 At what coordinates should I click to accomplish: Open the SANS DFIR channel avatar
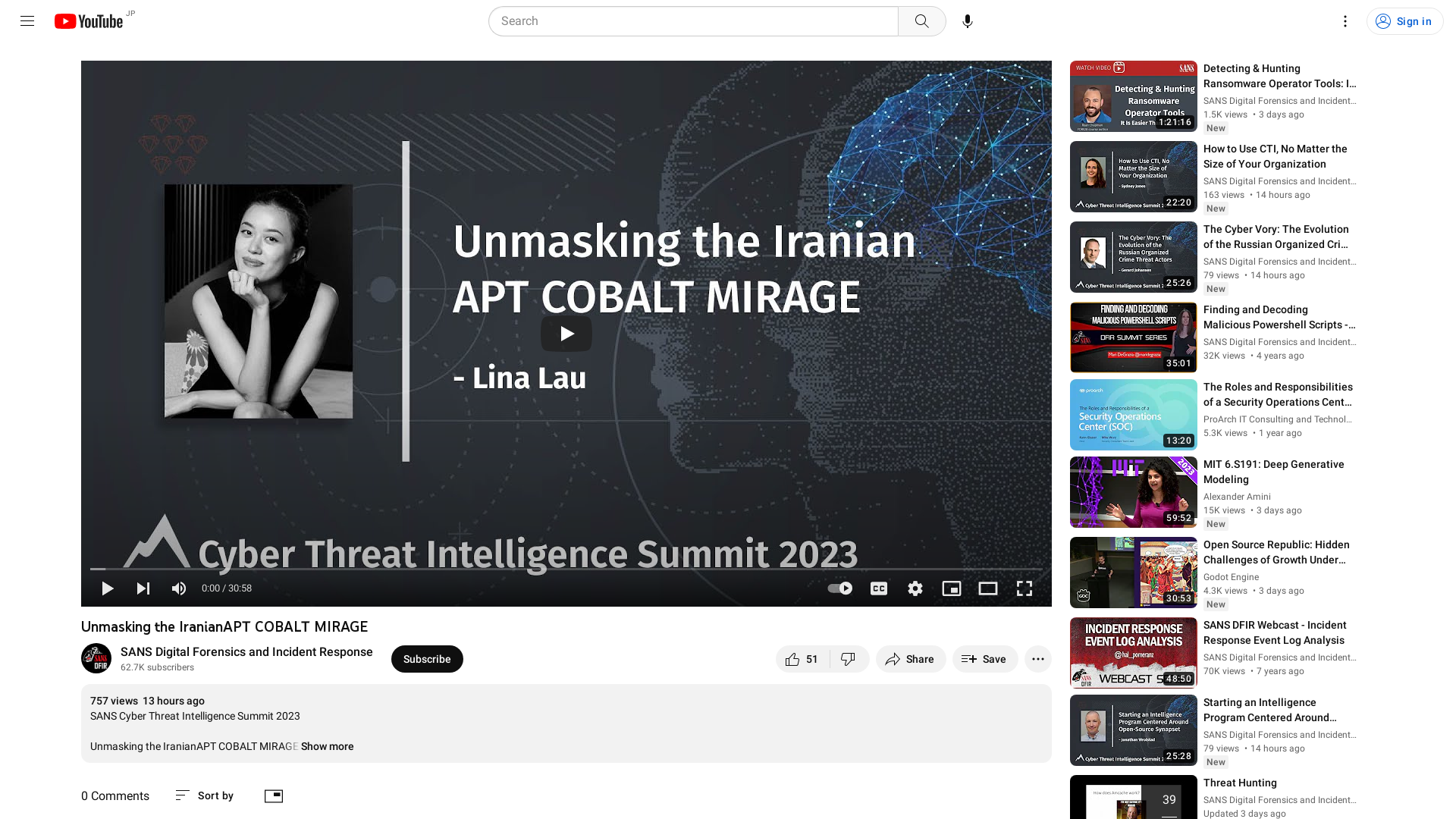[96, 658]
